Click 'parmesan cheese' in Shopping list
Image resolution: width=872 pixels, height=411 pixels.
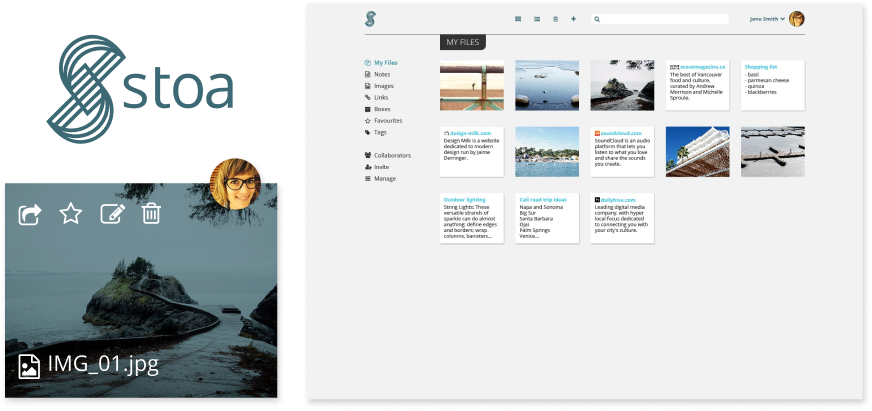[767, 81]
